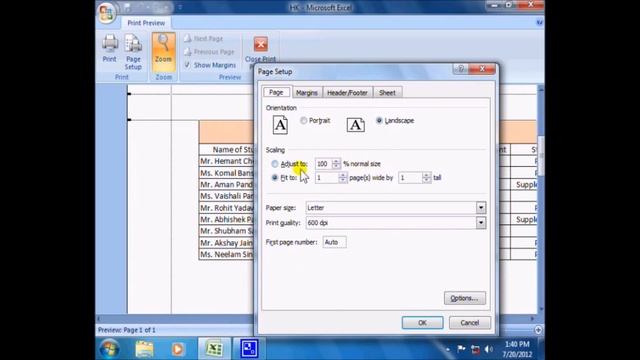Click the Excel taskbar icon
The image size is (640, 360).
pyautogui.click(x=214, y=349)
